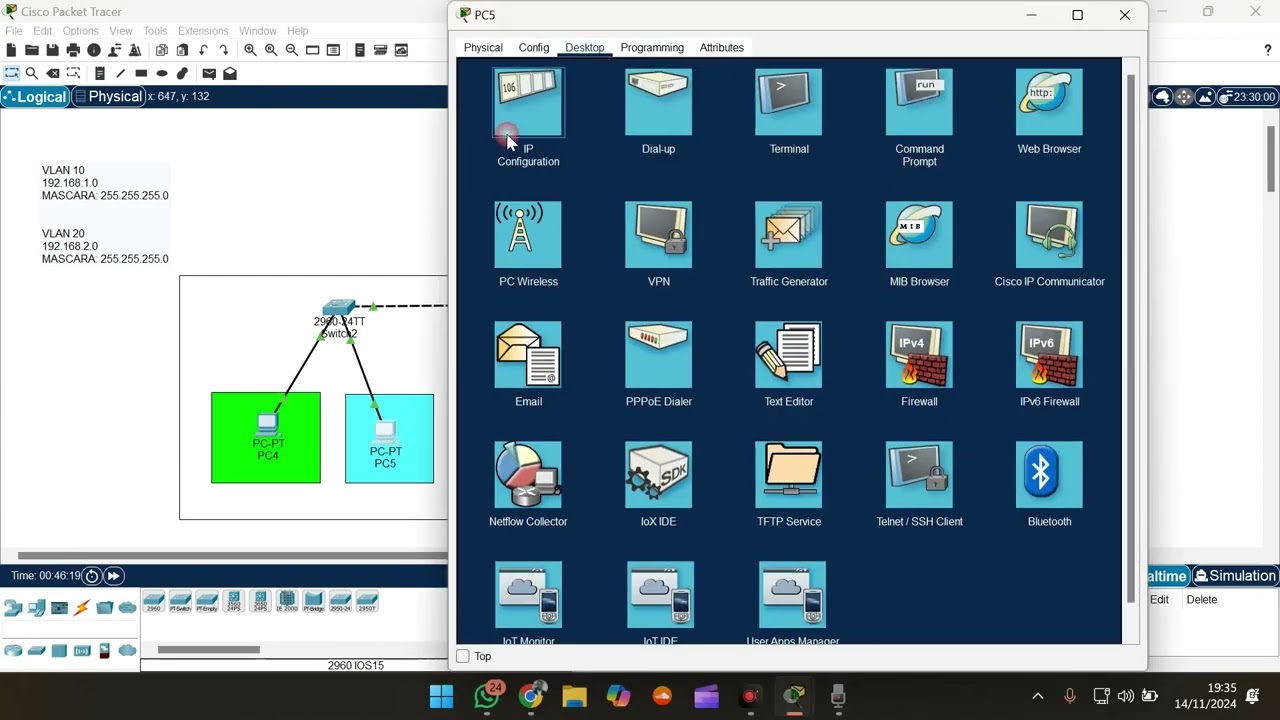Switch to Simulation mode
The height and width of the screenshot is (720, 1280).
pos(1236,576)
